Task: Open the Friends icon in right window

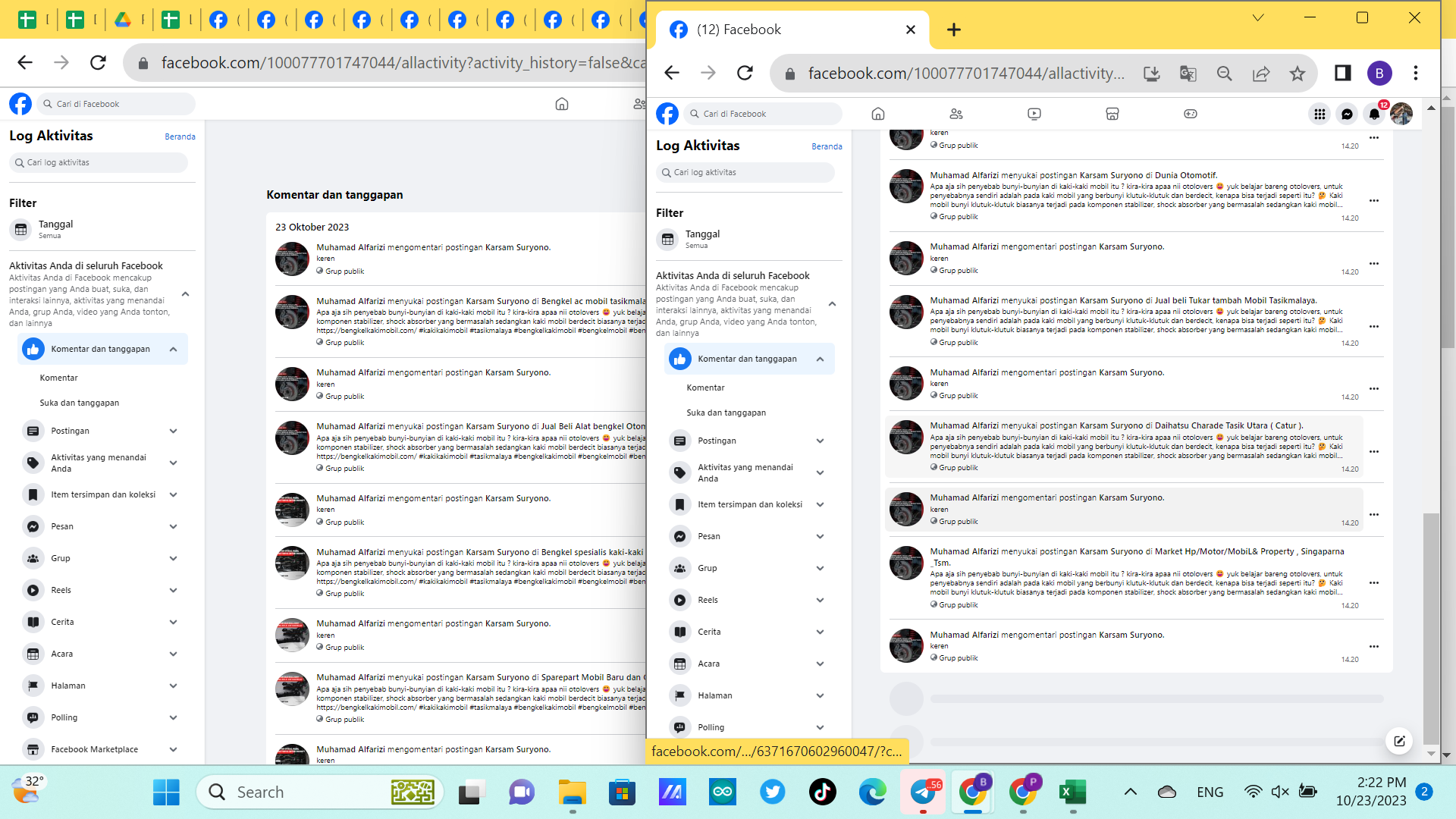Action: pos(955,114)
